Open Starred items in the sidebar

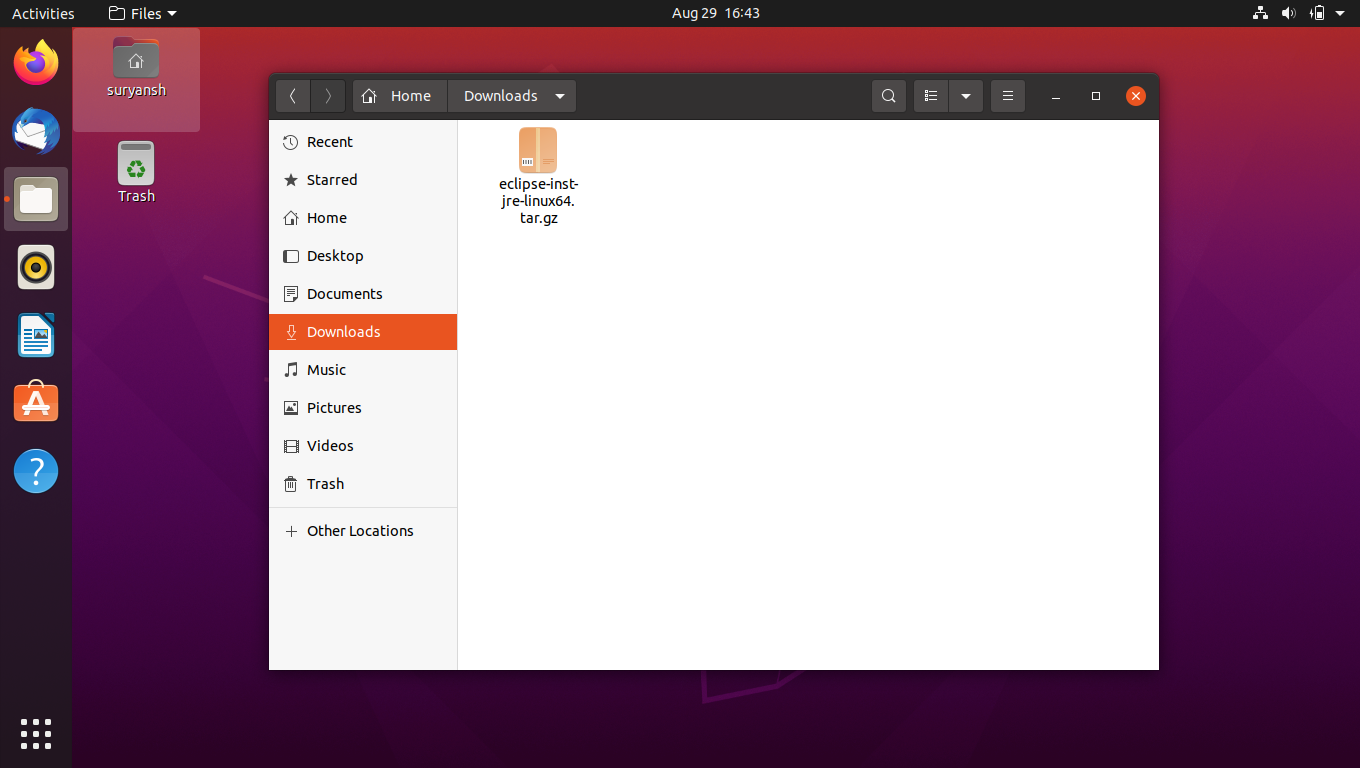pyautogui.click(x=330, y=179)
